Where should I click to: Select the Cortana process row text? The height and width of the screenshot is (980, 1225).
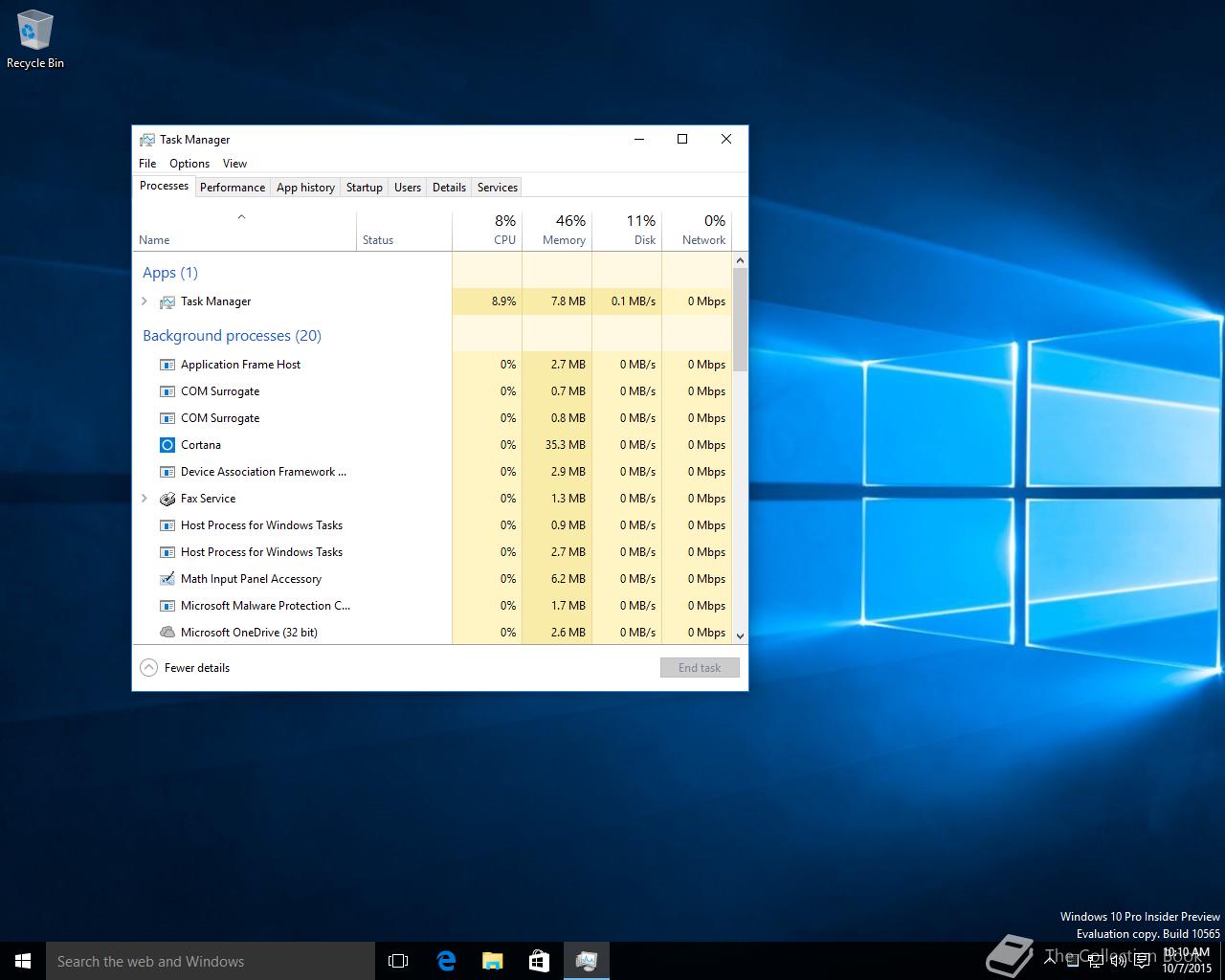pyautogui.click(x=201, y=445)
